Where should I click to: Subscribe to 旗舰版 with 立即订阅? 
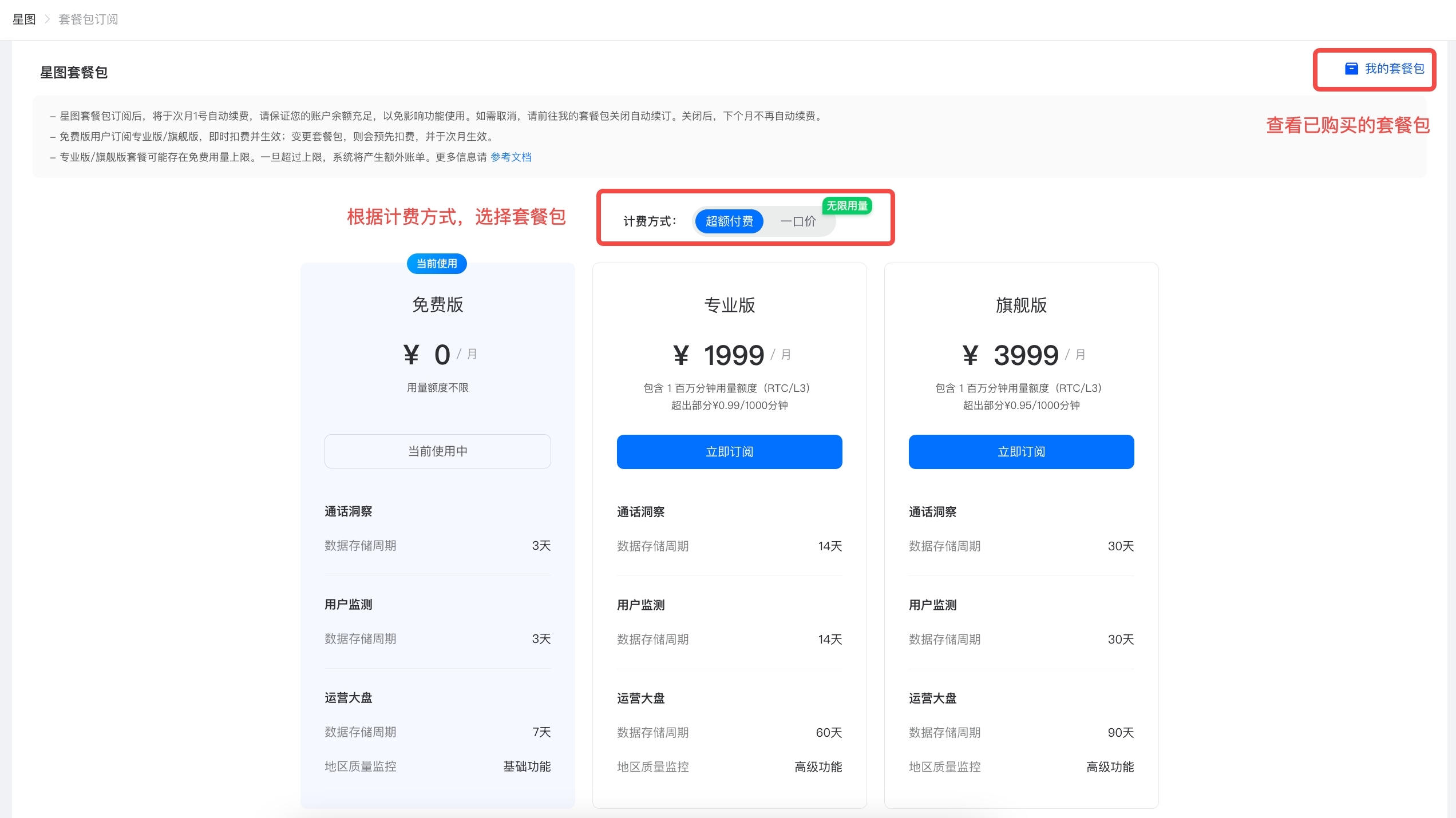[1021, 452]
